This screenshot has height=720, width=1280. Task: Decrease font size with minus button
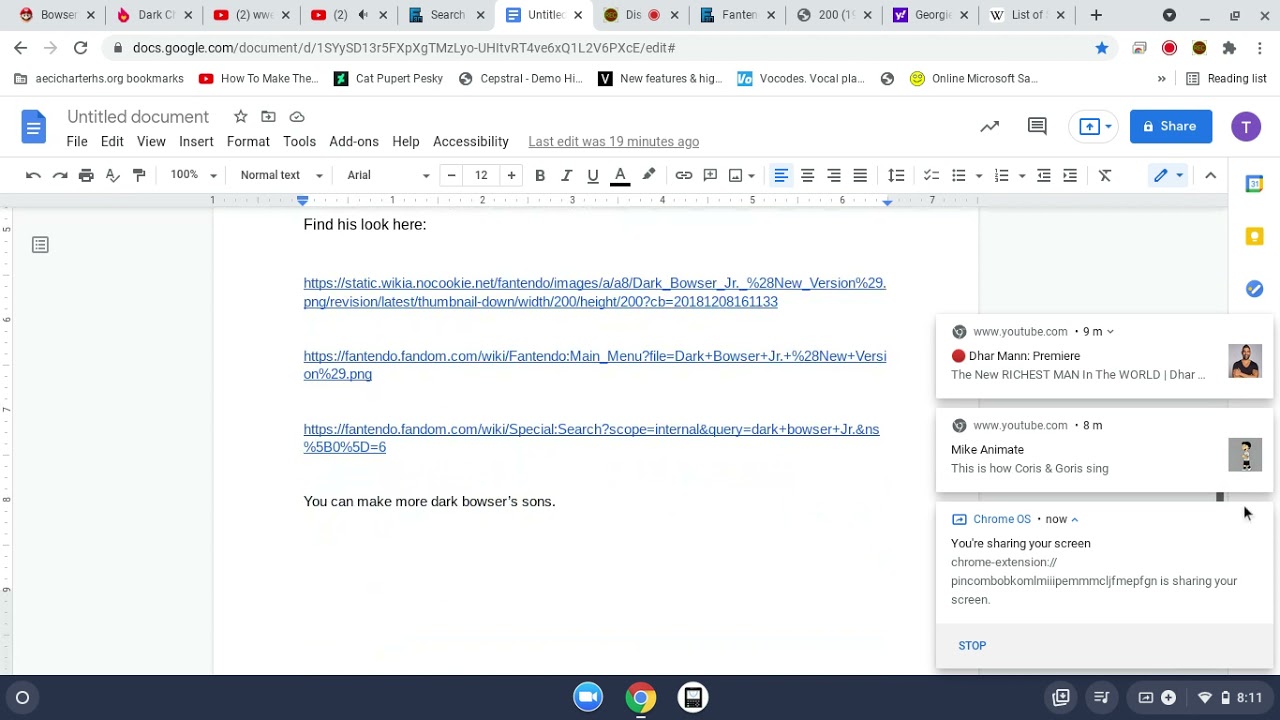pos(451,175)
